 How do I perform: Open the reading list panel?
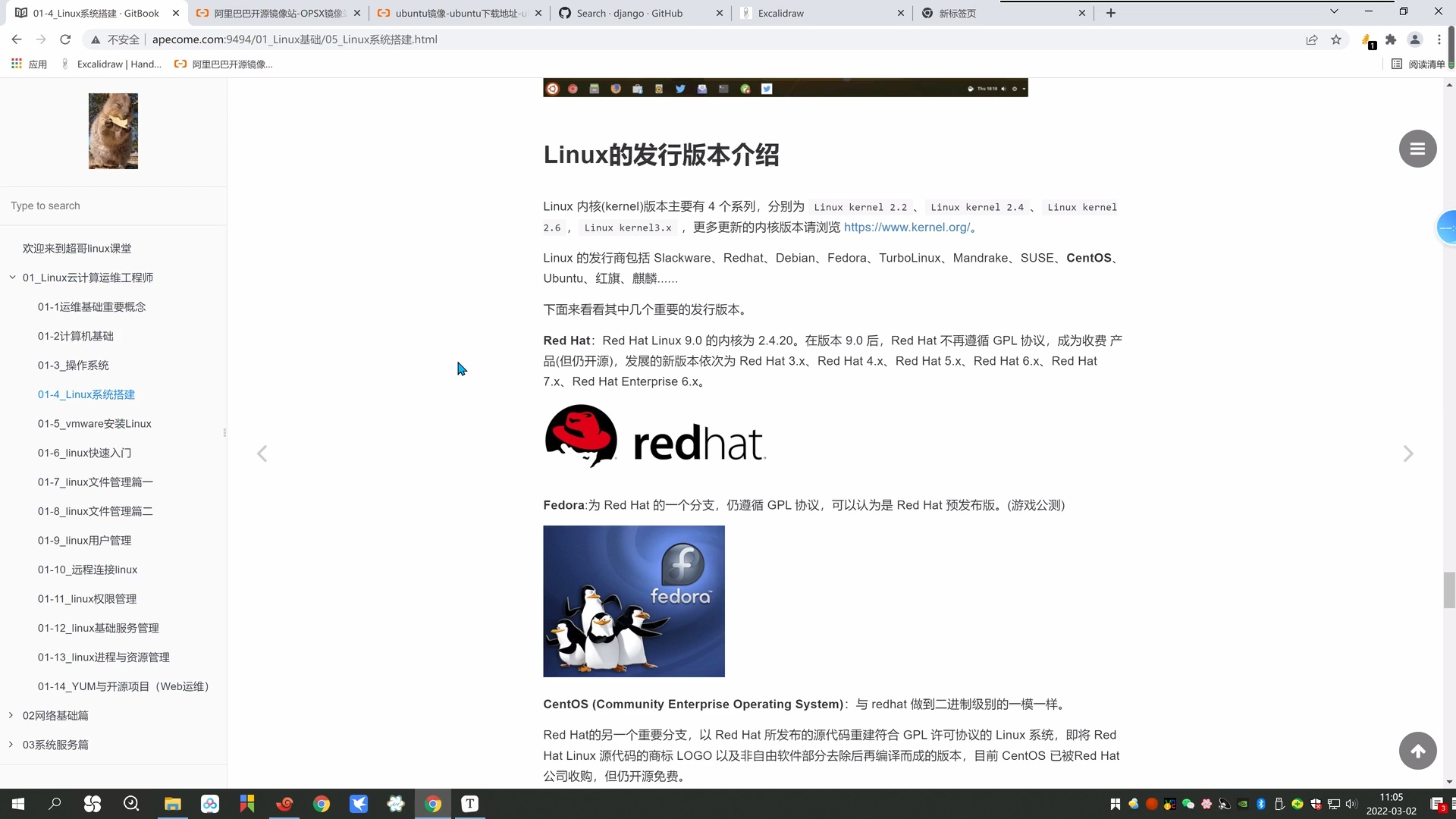pos(1418,64)
